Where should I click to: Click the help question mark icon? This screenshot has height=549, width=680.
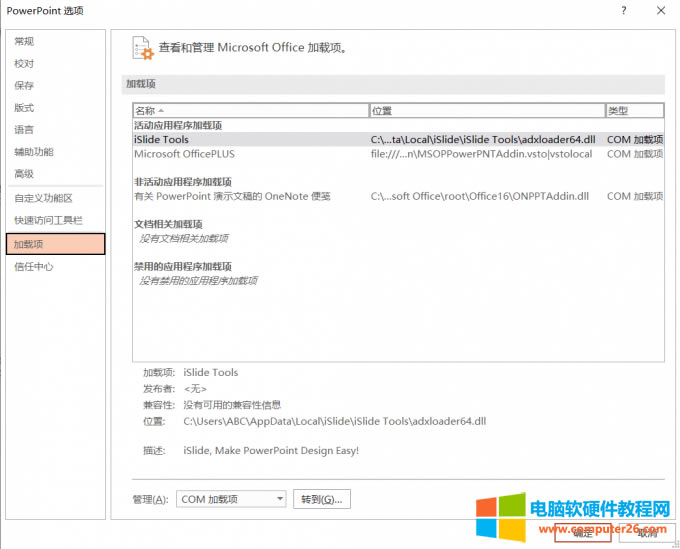pyautogui.click(x=623, y=11)
